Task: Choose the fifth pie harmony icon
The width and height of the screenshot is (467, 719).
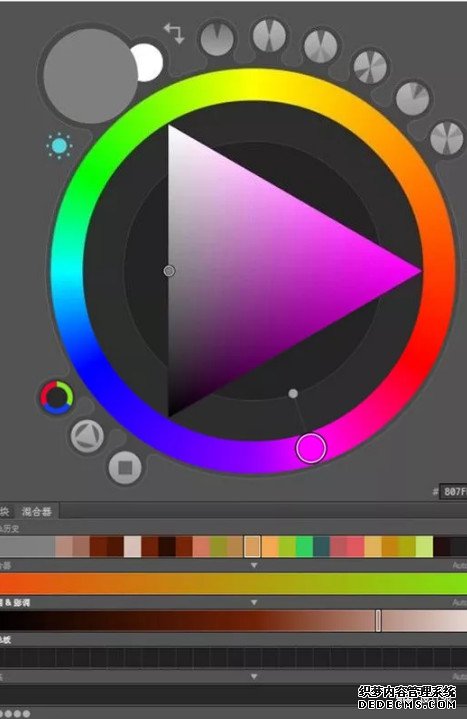Action: click(x=412, y=98)
